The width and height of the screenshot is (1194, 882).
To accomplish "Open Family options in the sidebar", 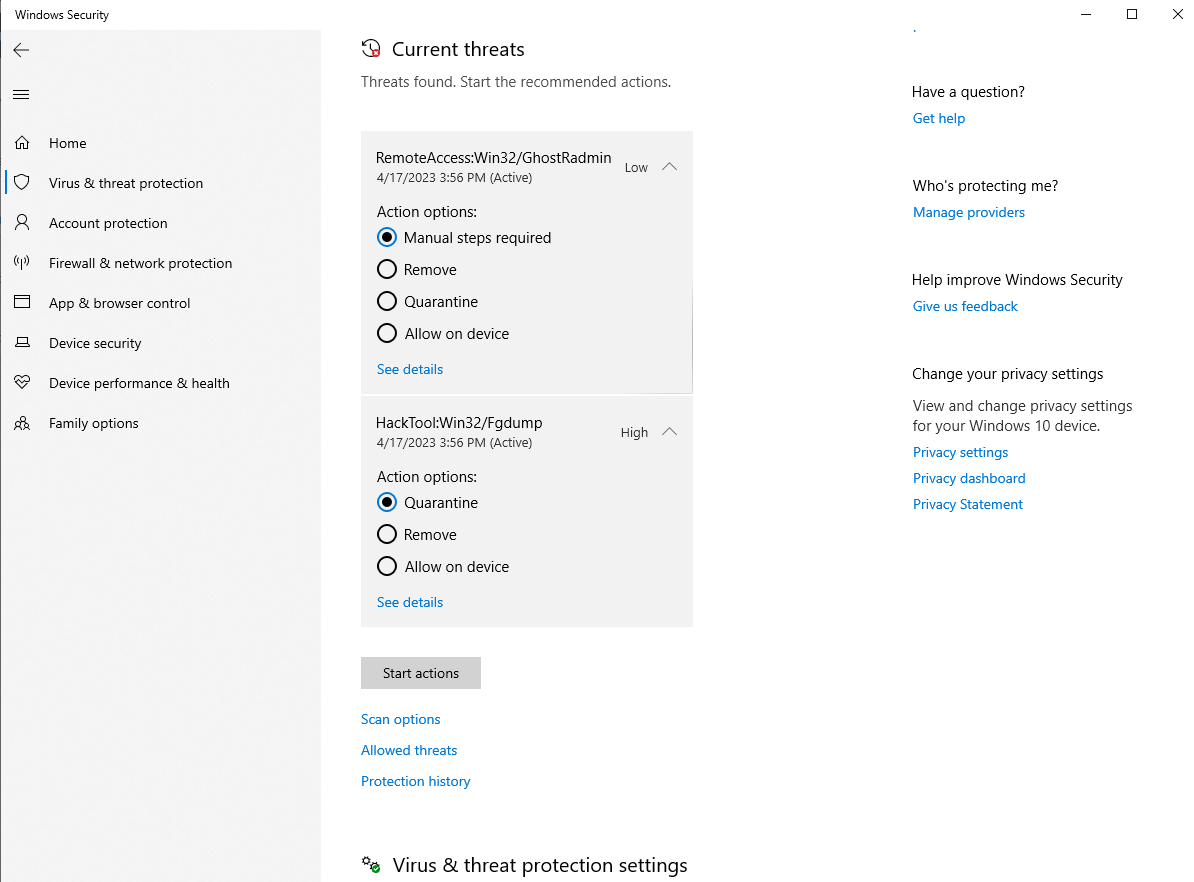I will [93, 423].
